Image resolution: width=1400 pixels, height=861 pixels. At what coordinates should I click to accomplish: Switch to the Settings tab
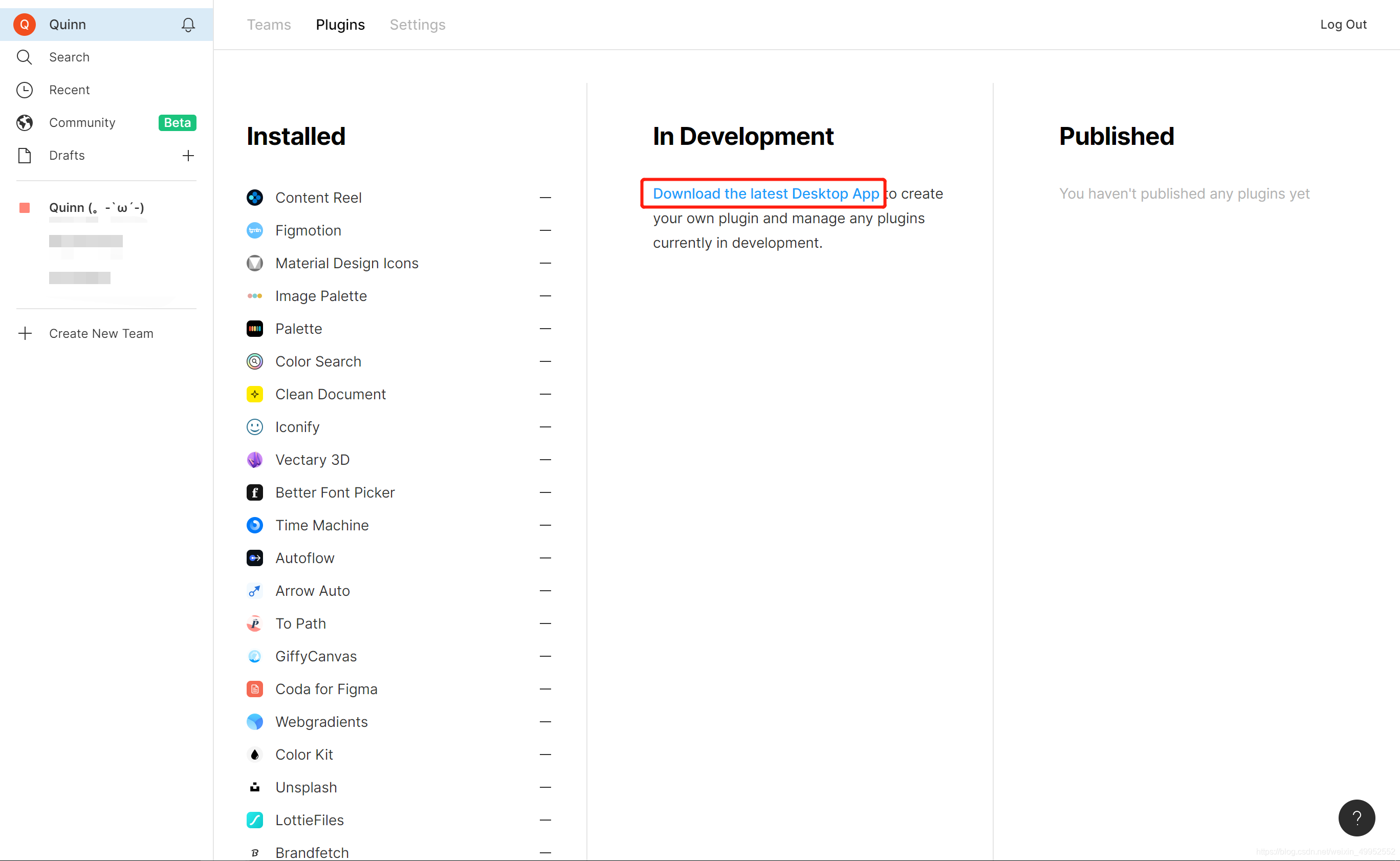pyautogui.click(x=417, y=25)
